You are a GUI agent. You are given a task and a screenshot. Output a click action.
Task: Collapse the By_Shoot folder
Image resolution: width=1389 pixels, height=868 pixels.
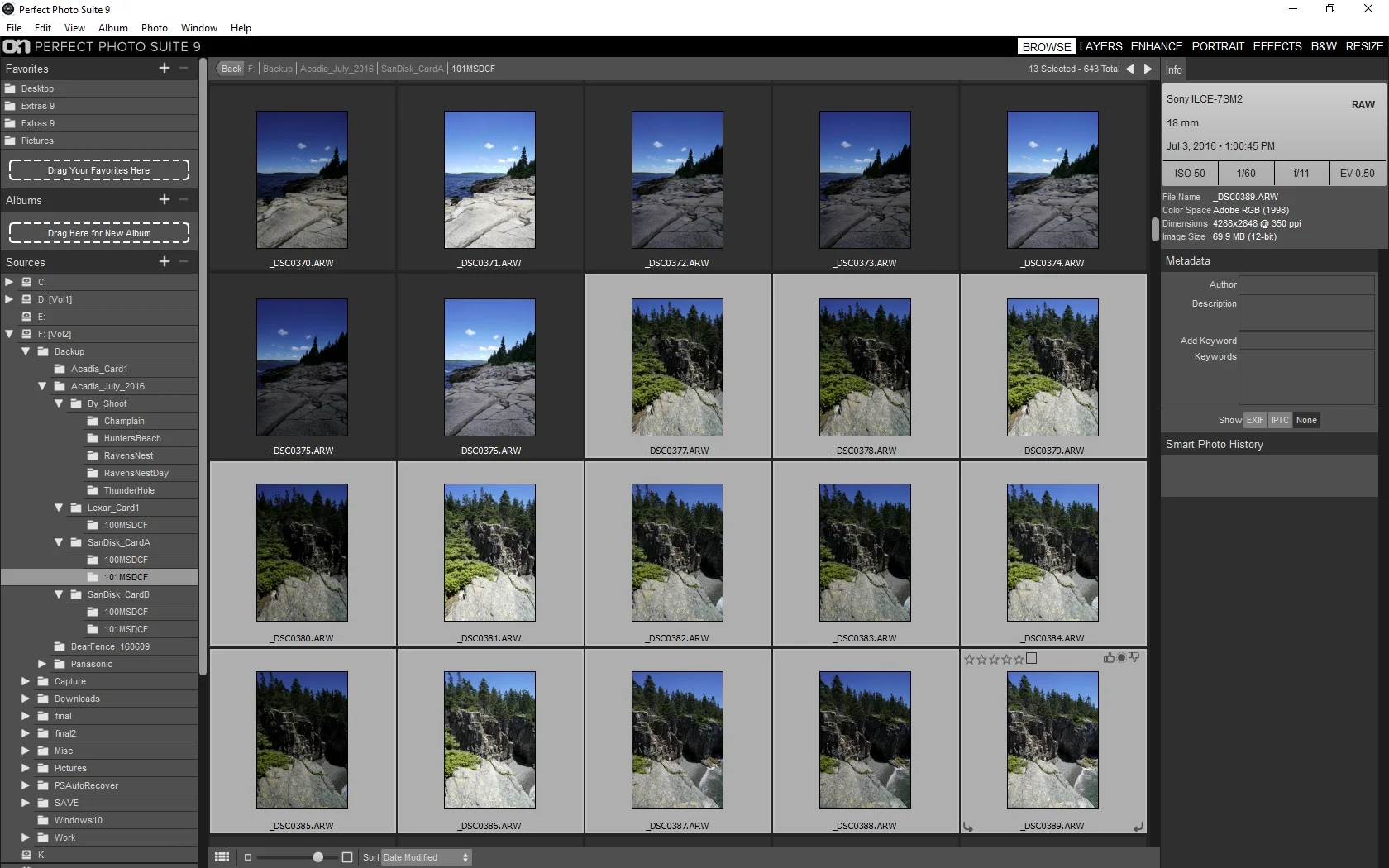(59, 403)
